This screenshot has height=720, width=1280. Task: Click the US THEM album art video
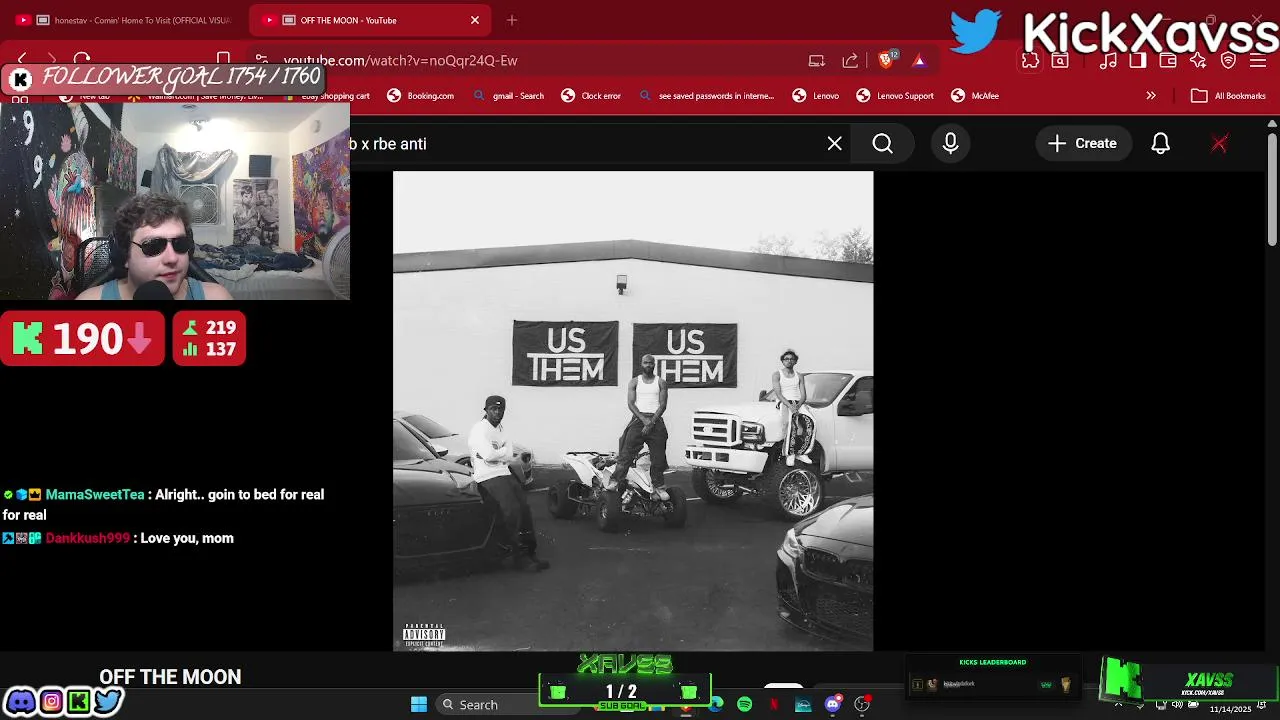633,411
